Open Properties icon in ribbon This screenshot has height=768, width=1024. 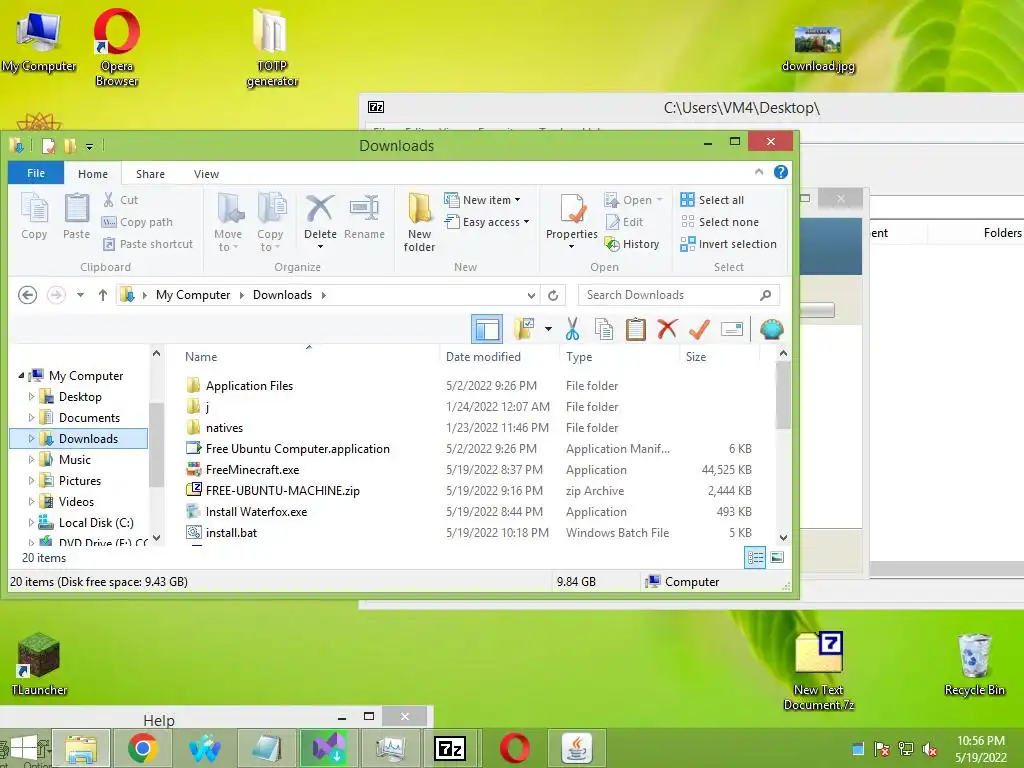pyautogui.click(x=572, y=209)
